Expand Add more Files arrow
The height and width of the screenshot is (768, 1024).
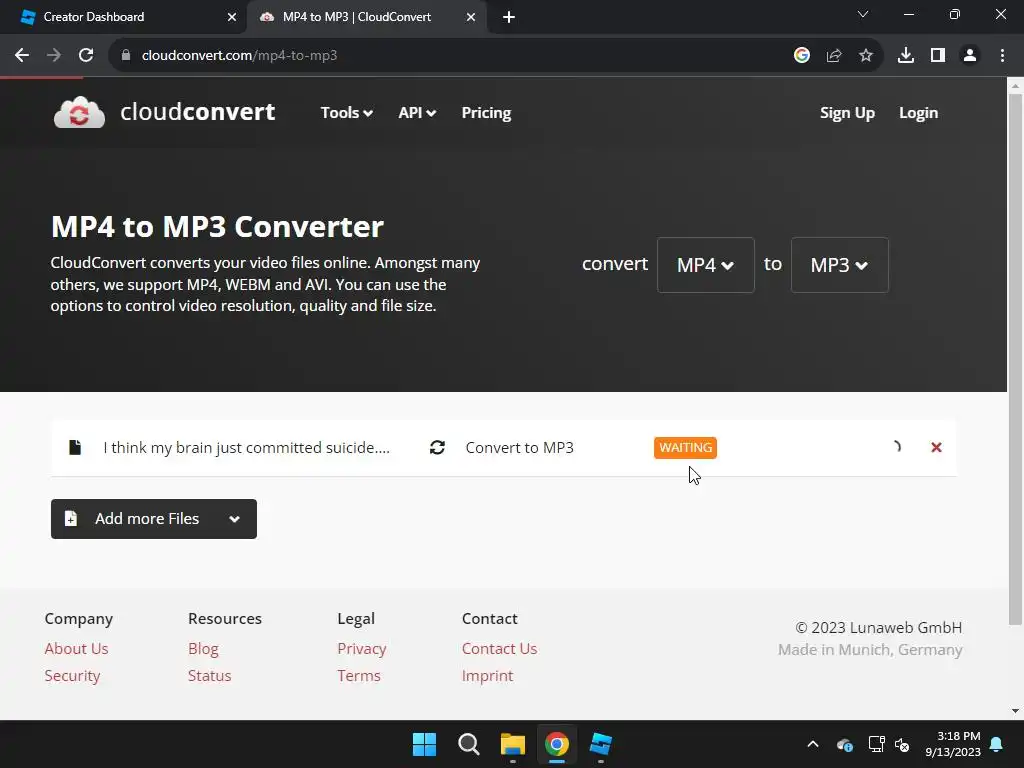point(234,519)
